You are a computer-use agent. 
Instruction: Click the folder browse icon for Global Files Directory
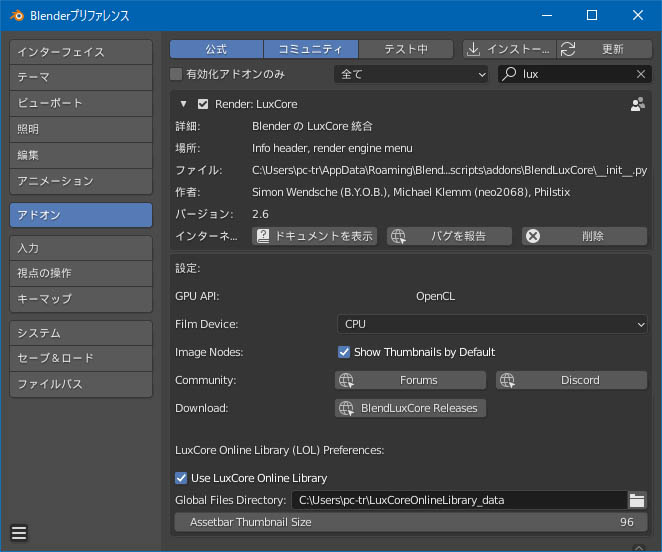(637, 500)
